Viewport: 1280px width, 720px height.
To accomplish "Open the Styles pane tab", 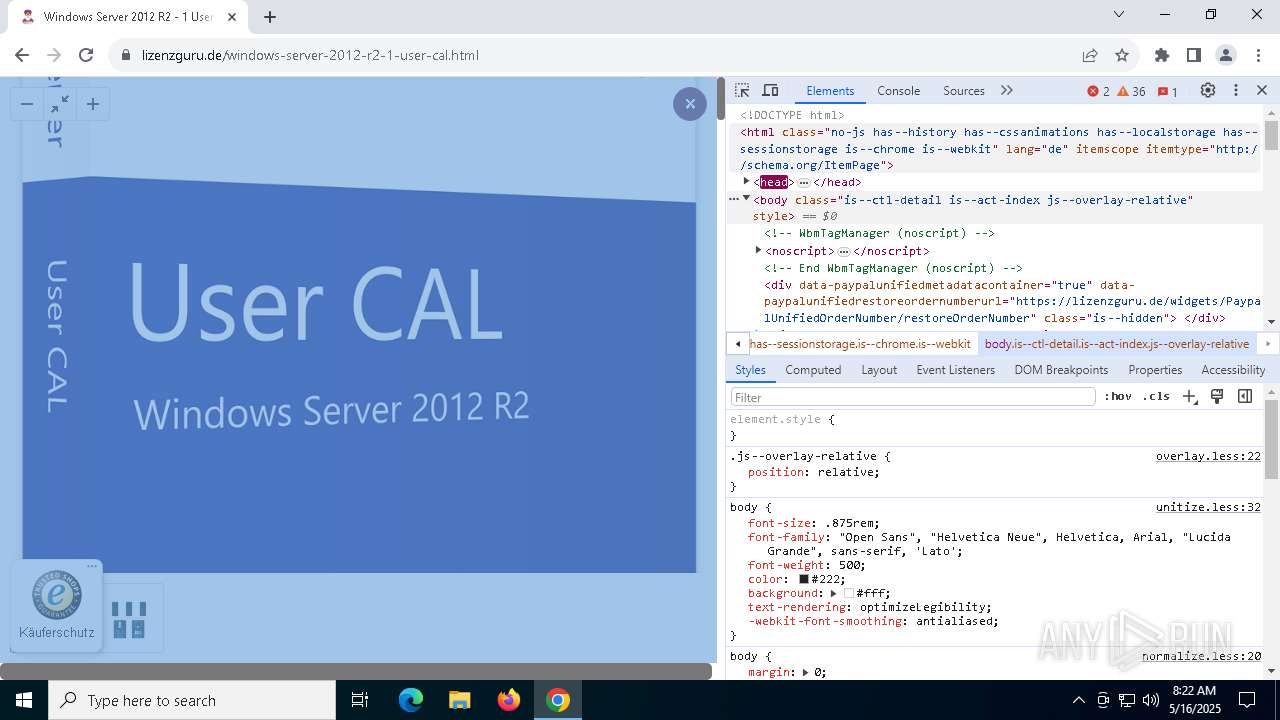I will tap(750, 369).
